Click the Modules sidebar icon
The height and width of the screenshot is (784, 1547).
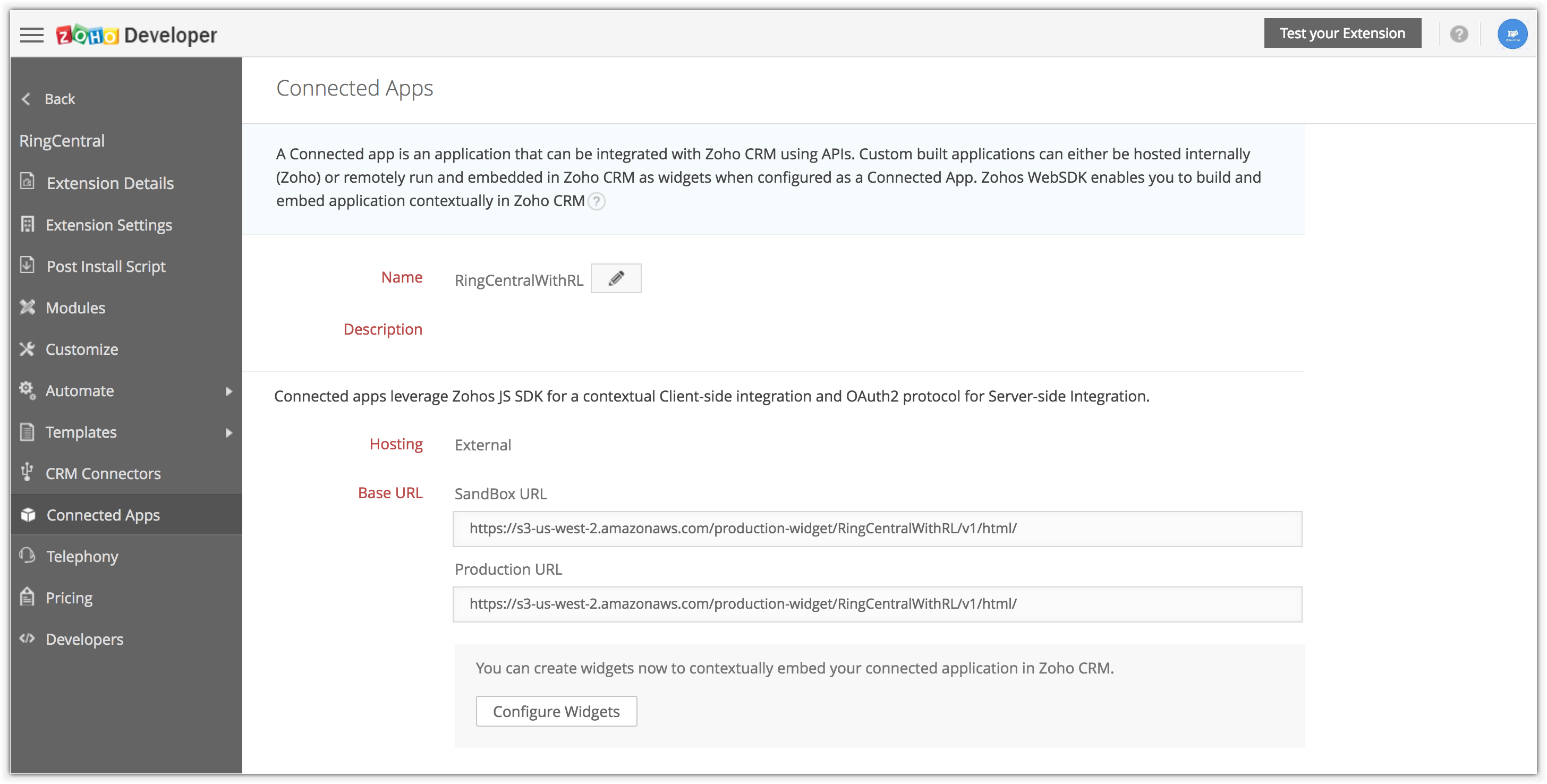click(28, 308)
